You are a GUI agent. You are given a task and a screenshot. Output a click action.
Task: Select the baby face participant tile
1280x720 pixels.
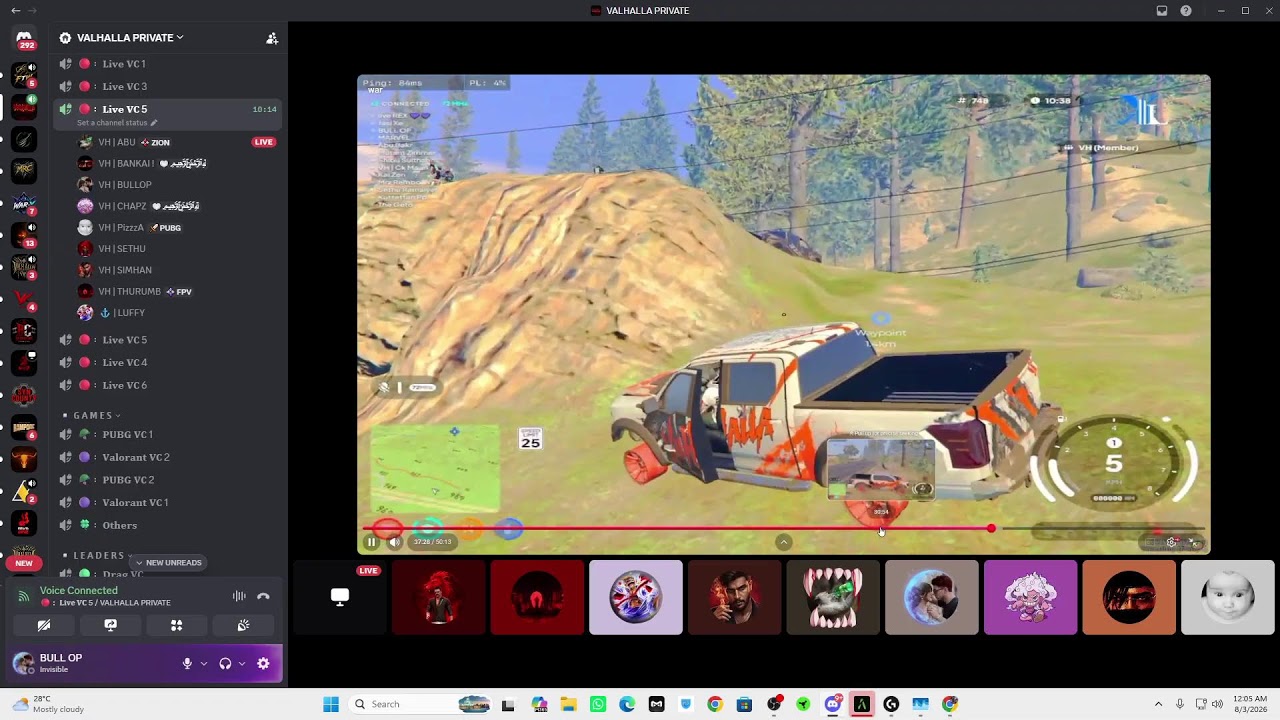coord(1228,598)
